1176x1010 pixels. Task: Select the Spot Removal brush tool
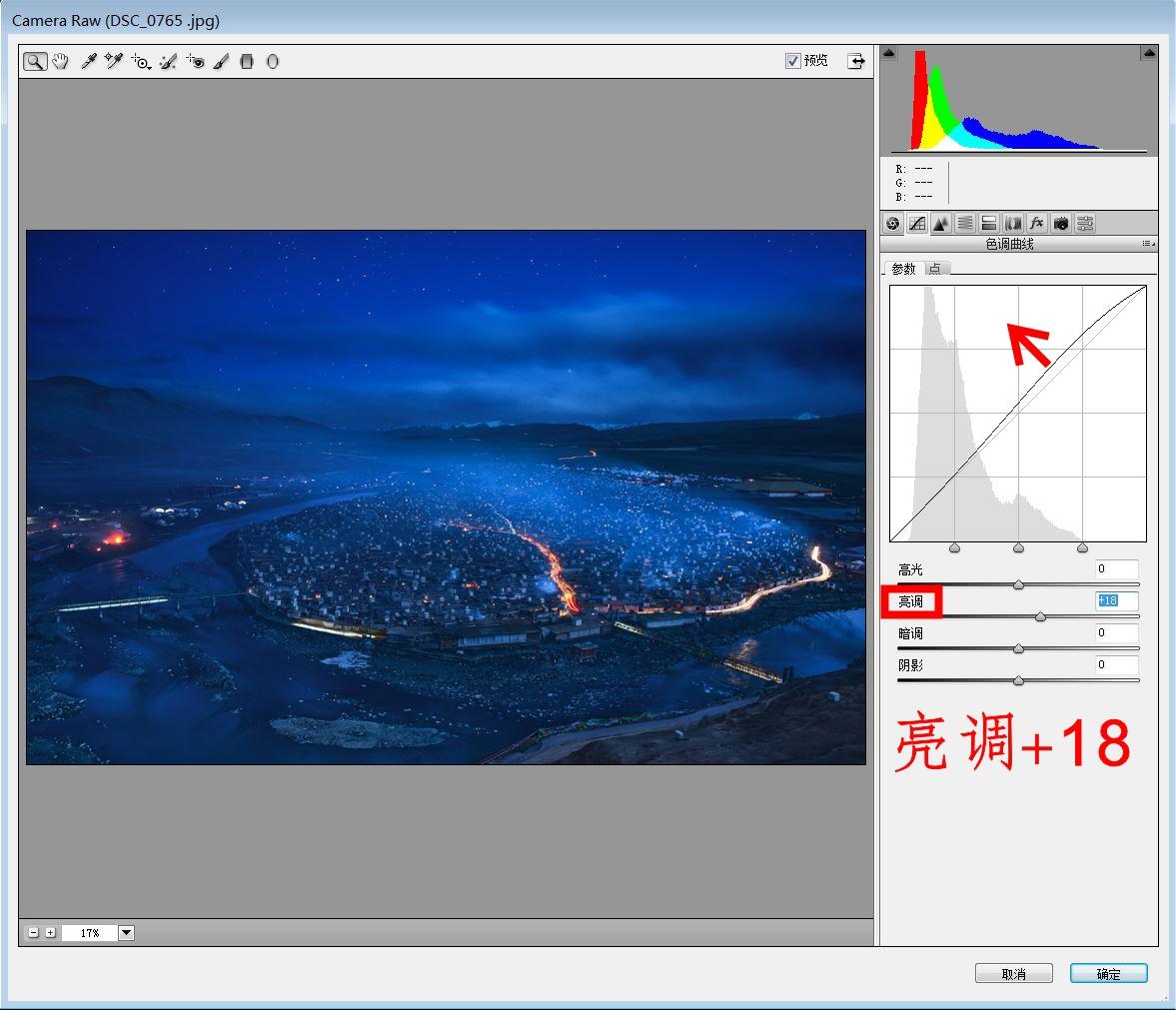169,62
